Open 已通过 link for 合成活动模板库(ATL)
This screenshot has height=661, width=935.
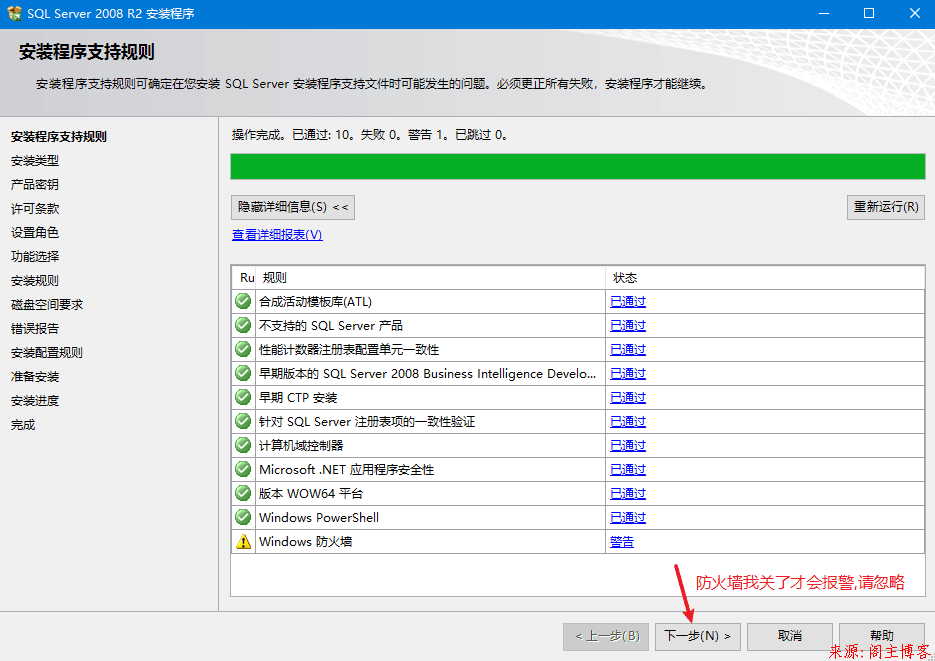628,302
